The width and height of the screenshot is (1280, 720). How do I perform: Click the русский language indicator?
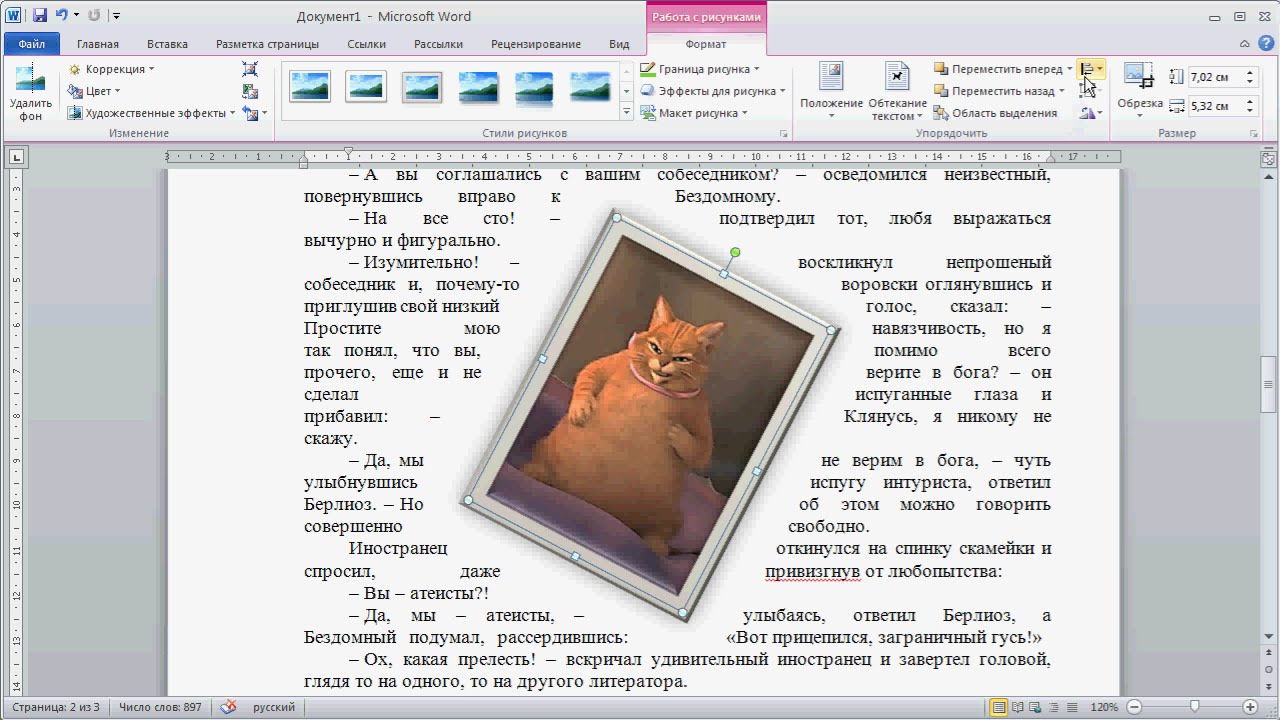point(274,707)
